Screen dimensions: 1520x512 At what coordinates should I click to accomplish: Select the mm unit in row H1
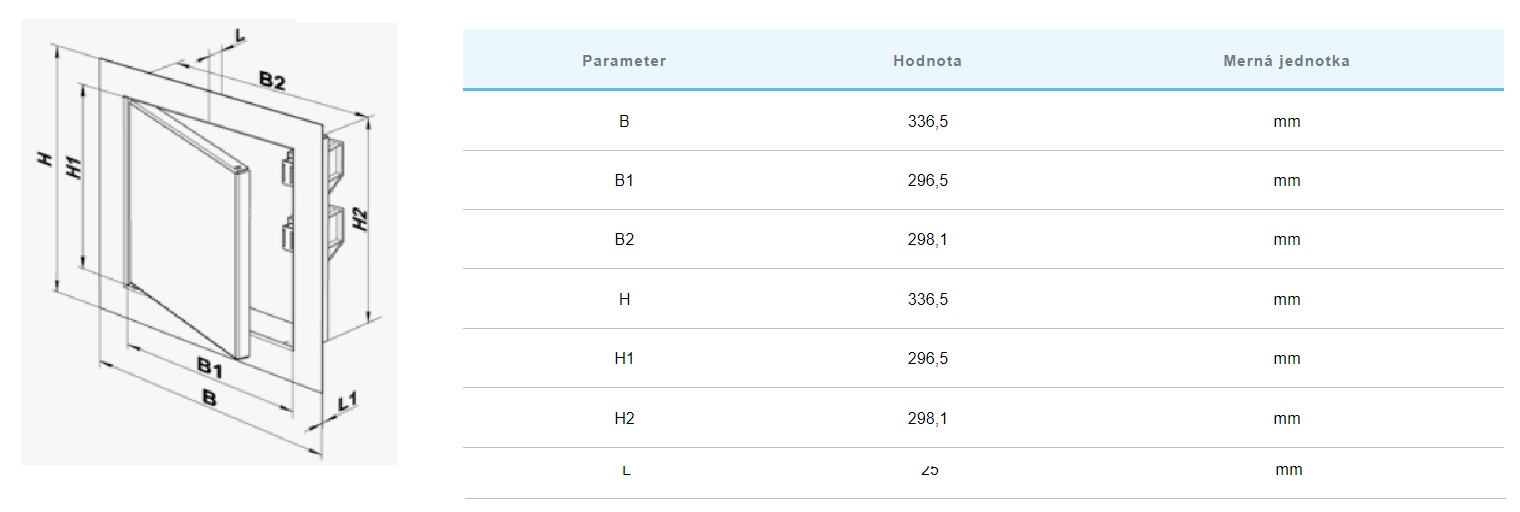click(x=1287, y=359)
